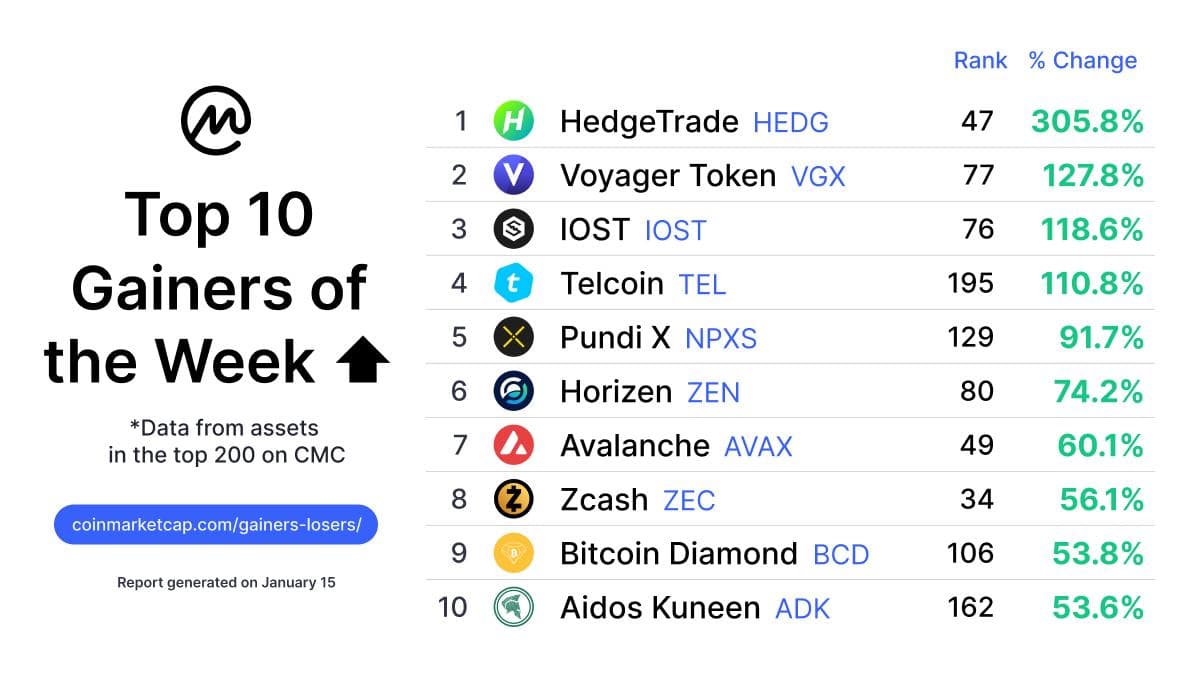Open the coinmarketcap.com/gainers-losers/ link button
1200x676 pixels.
click(216, 524)
